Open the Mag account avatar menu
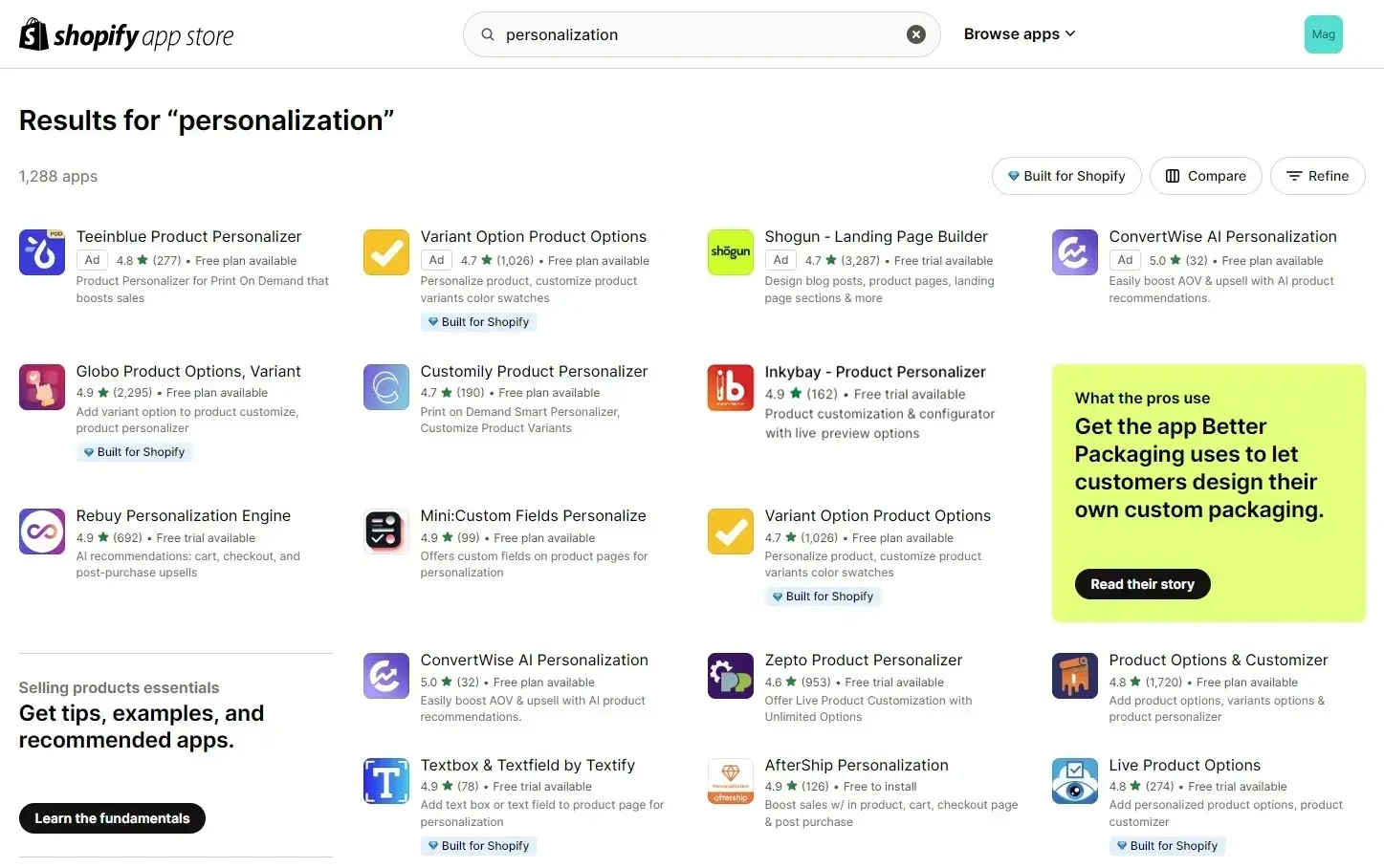This screenshot has height=868, width=1384. [1323, 33]
